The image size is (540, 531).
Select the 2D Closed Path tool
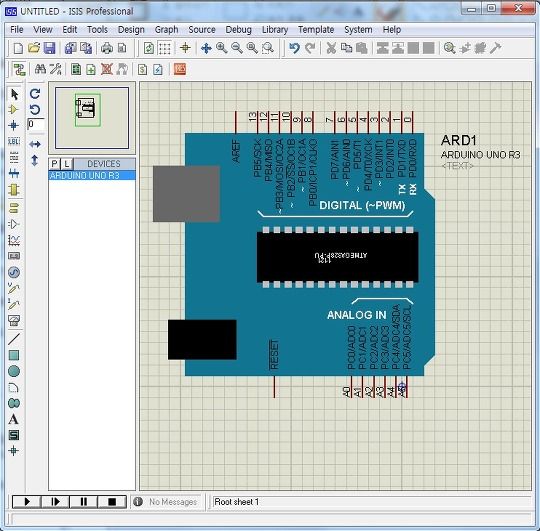click(14, 403)
